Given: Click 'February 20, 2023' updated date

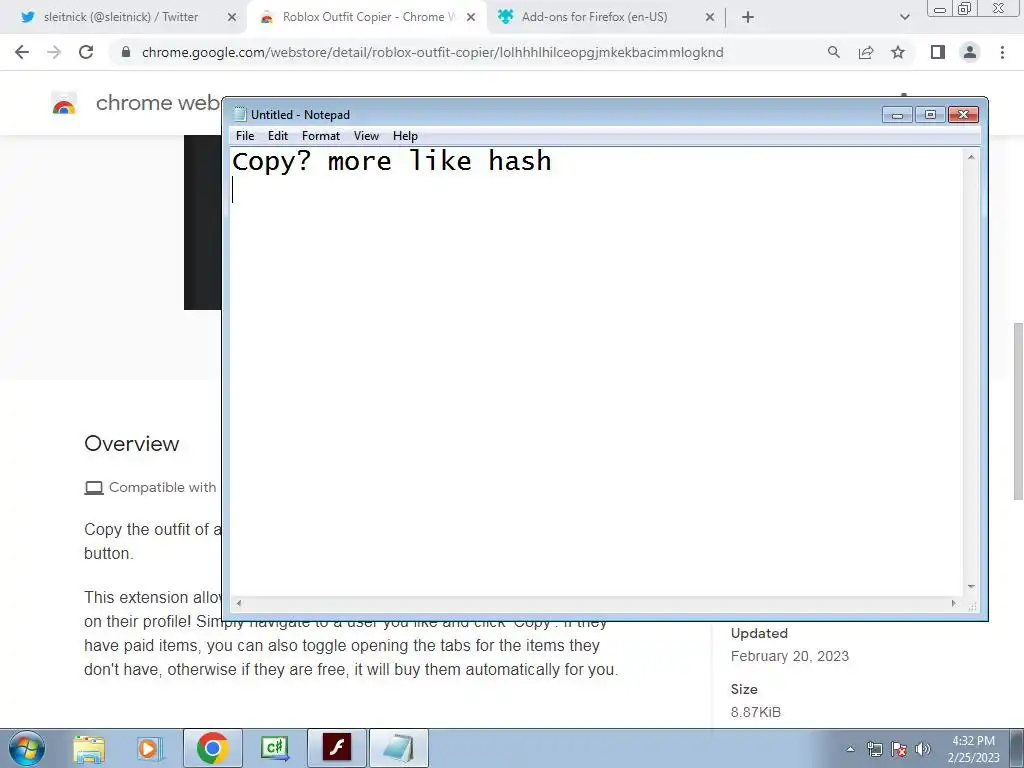Looking at the screenshot, I should 790,656.
